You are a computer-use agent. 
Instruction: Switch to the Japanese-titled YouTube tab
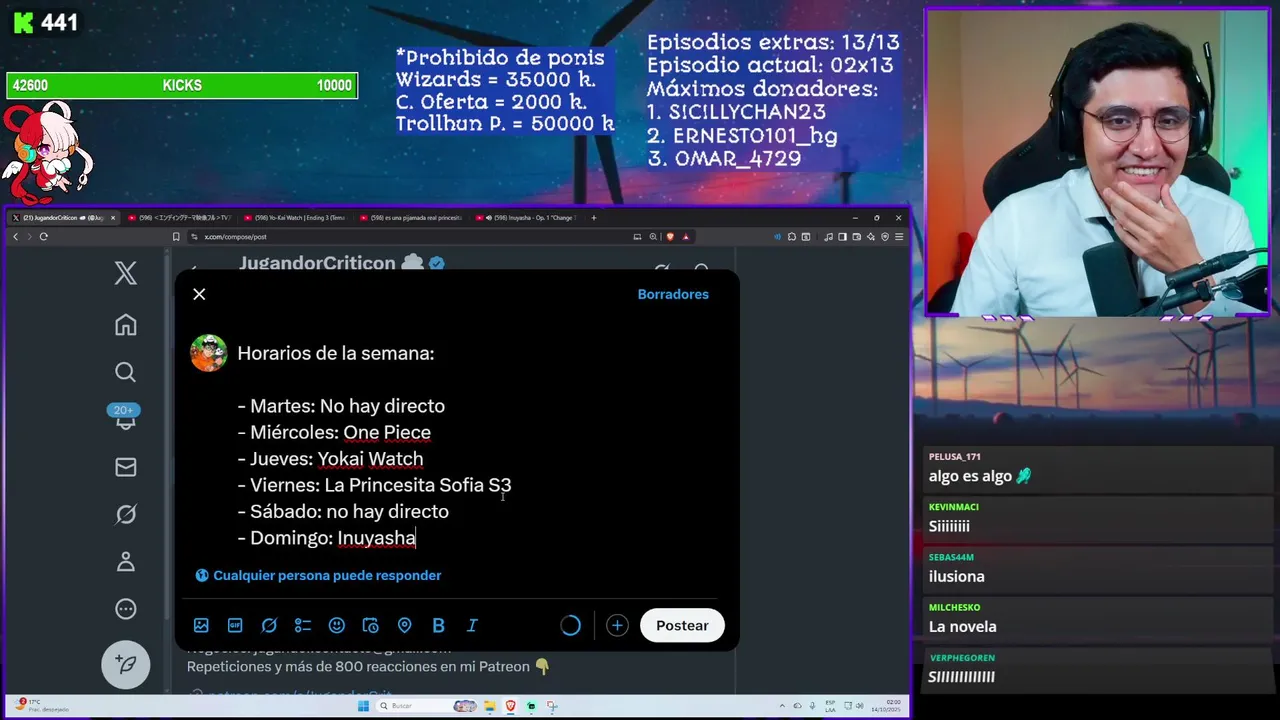pos(183,217)
